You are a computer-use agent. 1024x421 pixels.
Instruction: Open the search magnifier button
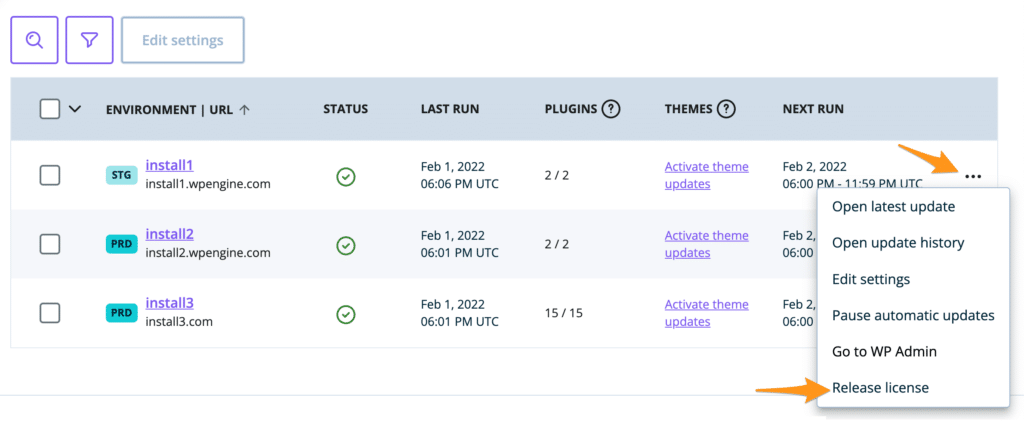click(34, 40)
